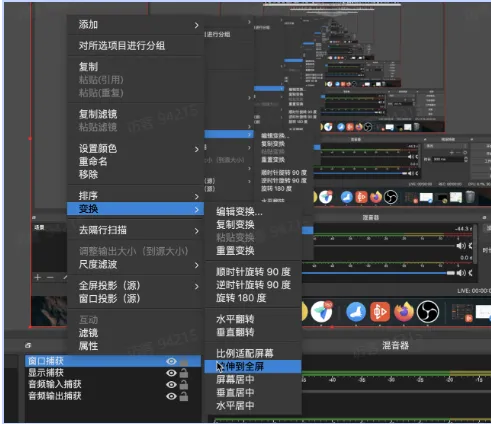Screen dimensions: 491x424
Task: Open gear icon on largest 0.0 mixer track
Action: tap(470, 273)
